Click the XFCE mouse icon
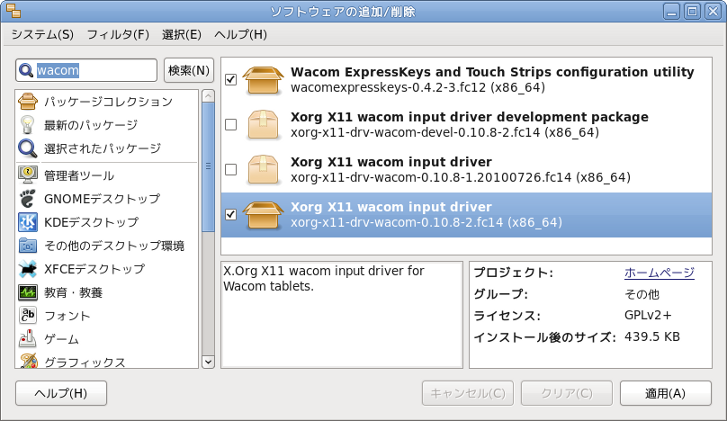The height and width of the screenshot is (421, 727). pyautogui.click(x=27, y=269)
